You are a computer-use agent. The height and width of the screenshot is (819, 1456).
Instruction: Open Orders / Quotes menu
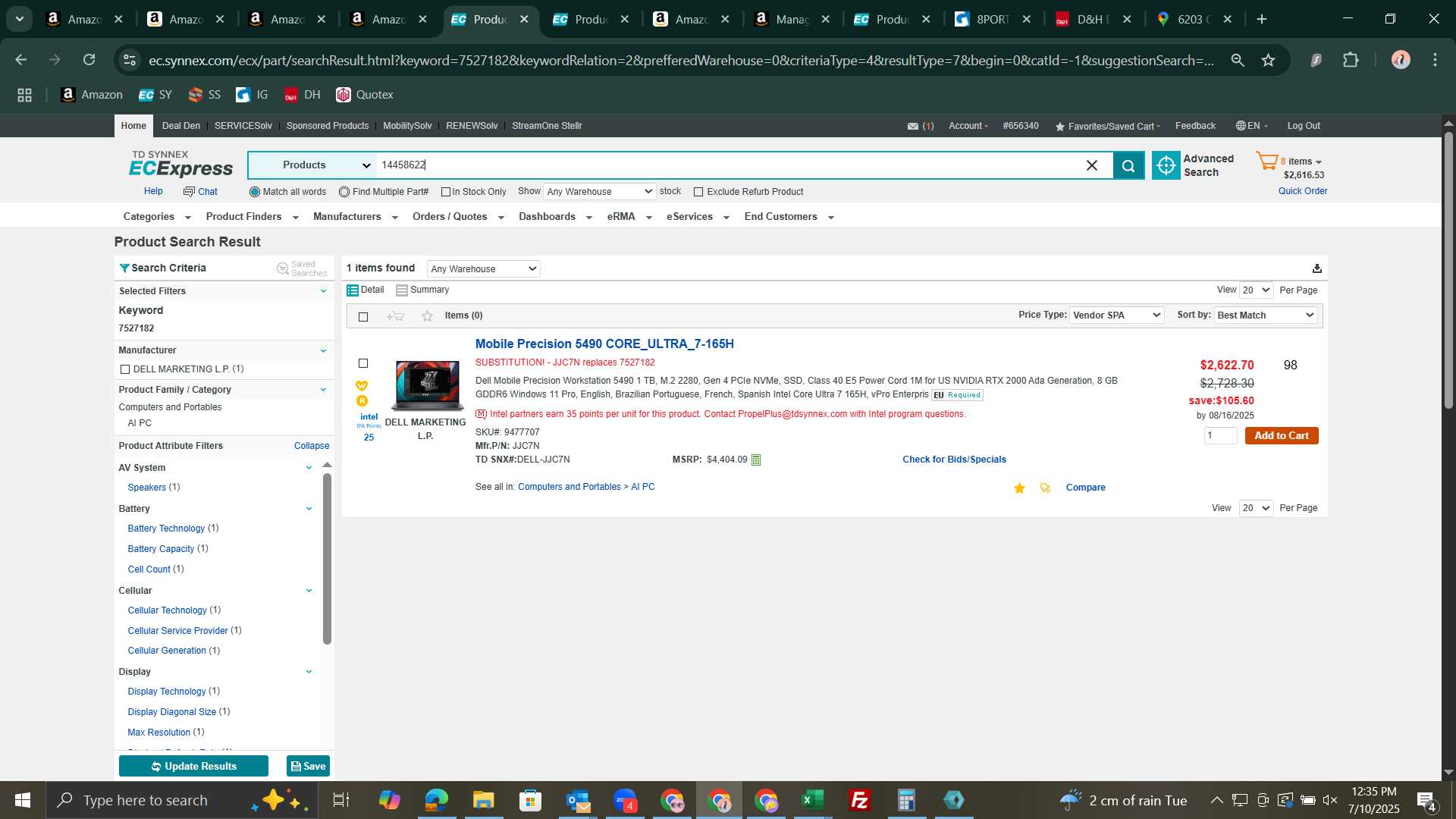[x=458, y=217]
